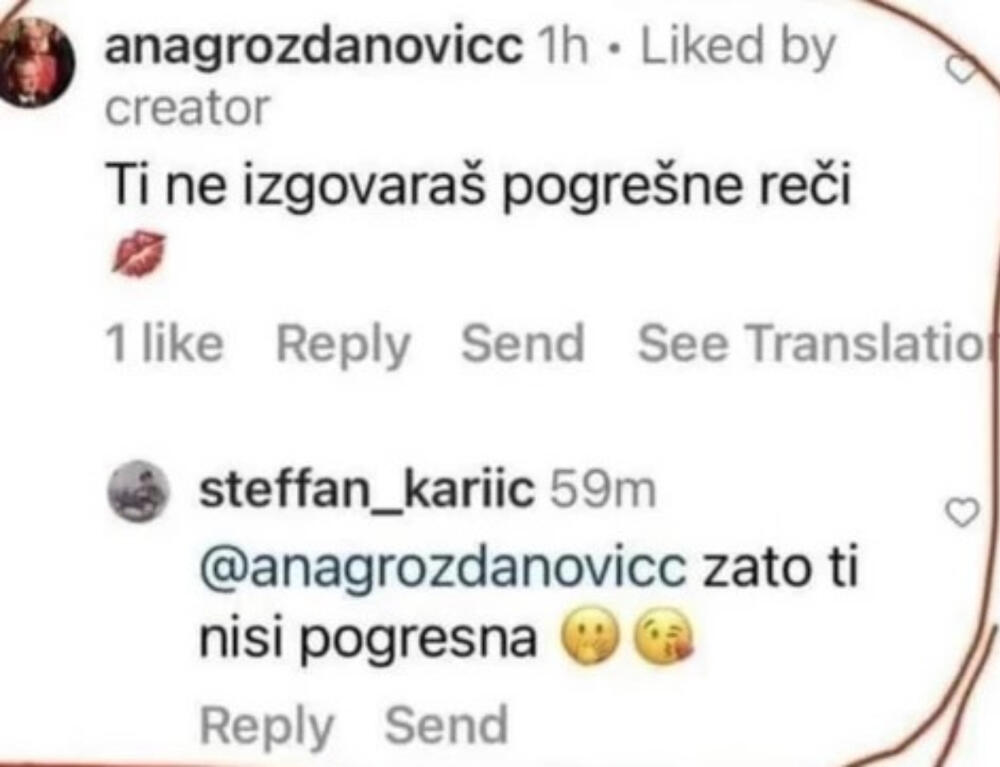Select the text 'Ti ne izgovaraš pogrešne reči'
The height and width of the screenshot is (767, 1000).
480,185
